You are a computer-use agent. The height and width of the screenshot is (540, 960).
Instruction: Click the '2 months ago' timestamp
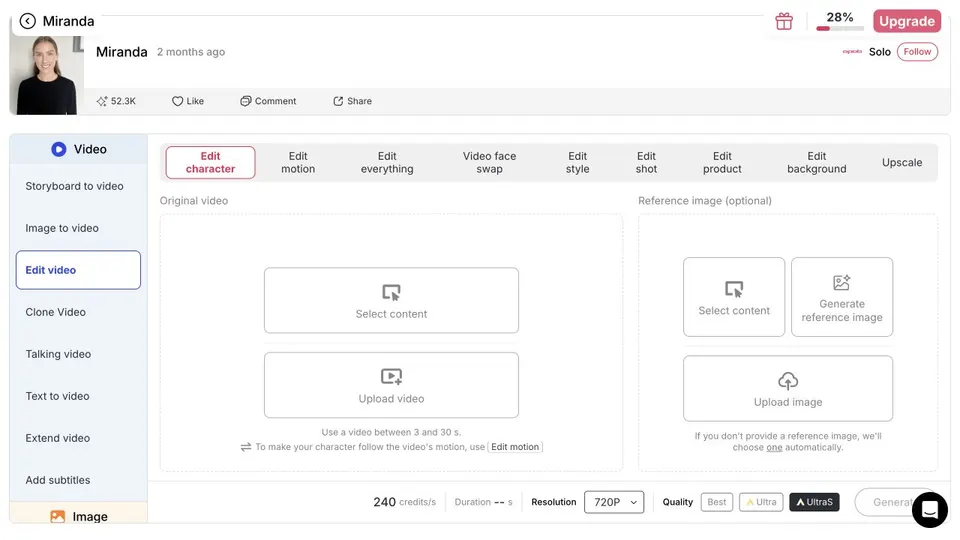(191, 52)
